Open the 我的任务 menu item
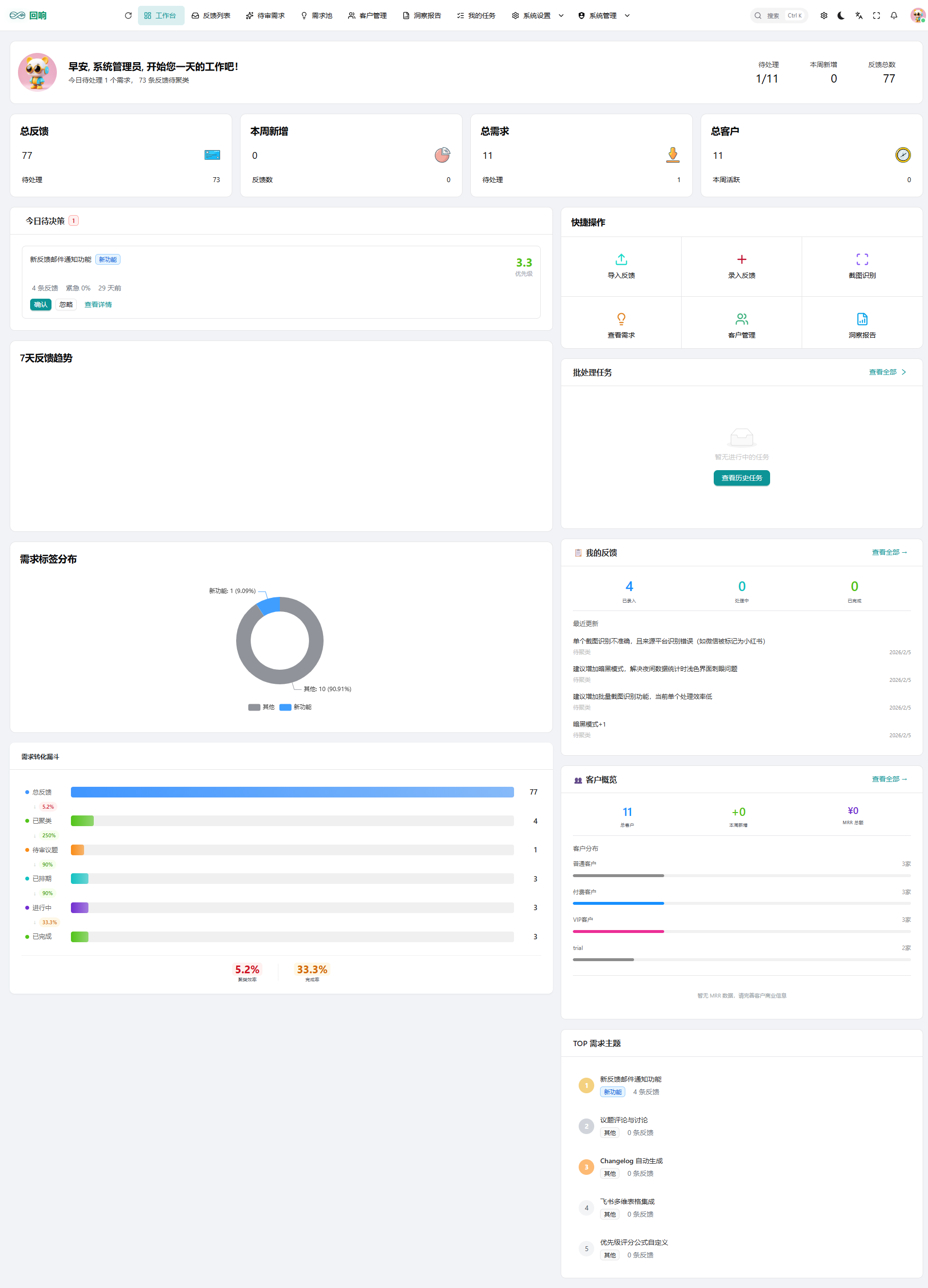 tap(476, 16)
